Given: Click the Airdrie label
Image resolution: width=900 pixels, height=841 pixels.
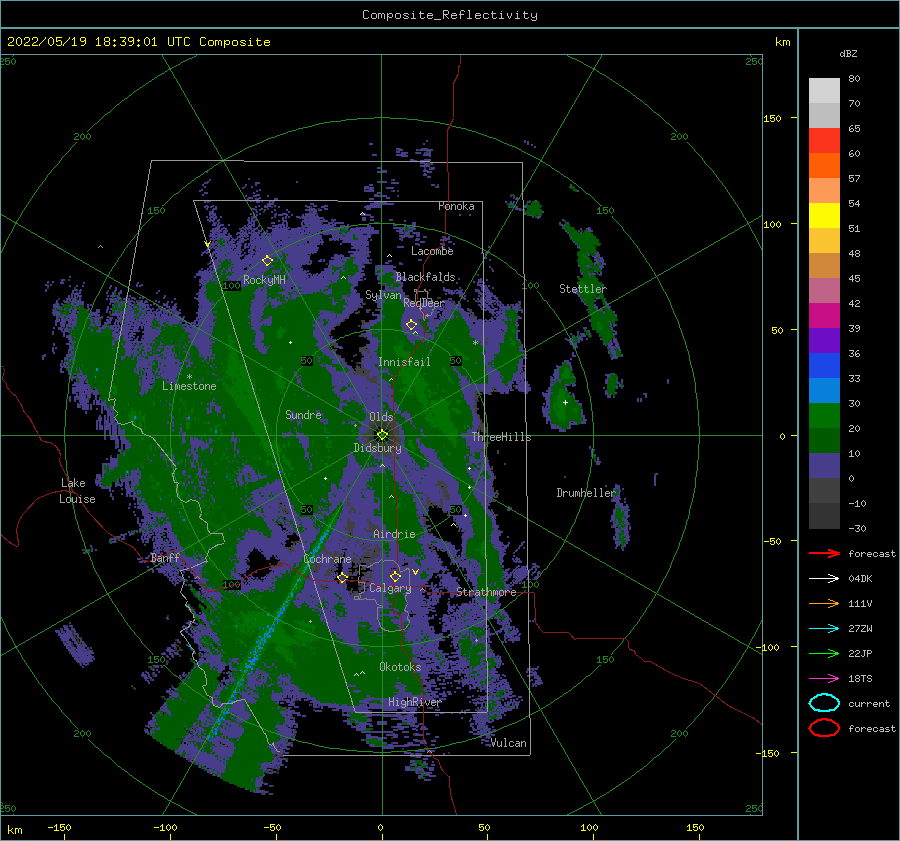Looking at the screenshot, I should pyautogui.click(x=394, y=534).
